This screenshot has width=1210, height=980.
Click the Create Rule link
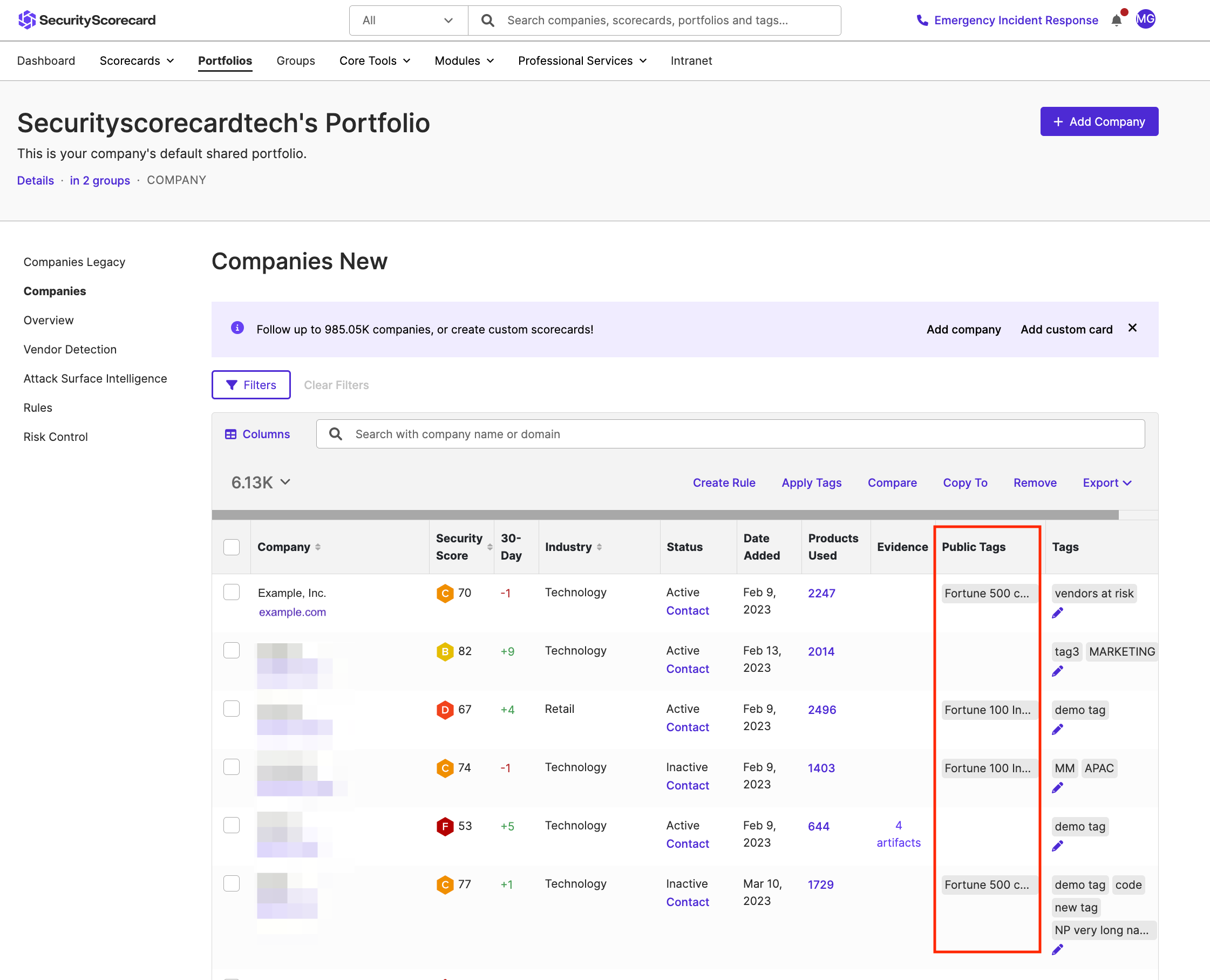[x=724, y=483]
